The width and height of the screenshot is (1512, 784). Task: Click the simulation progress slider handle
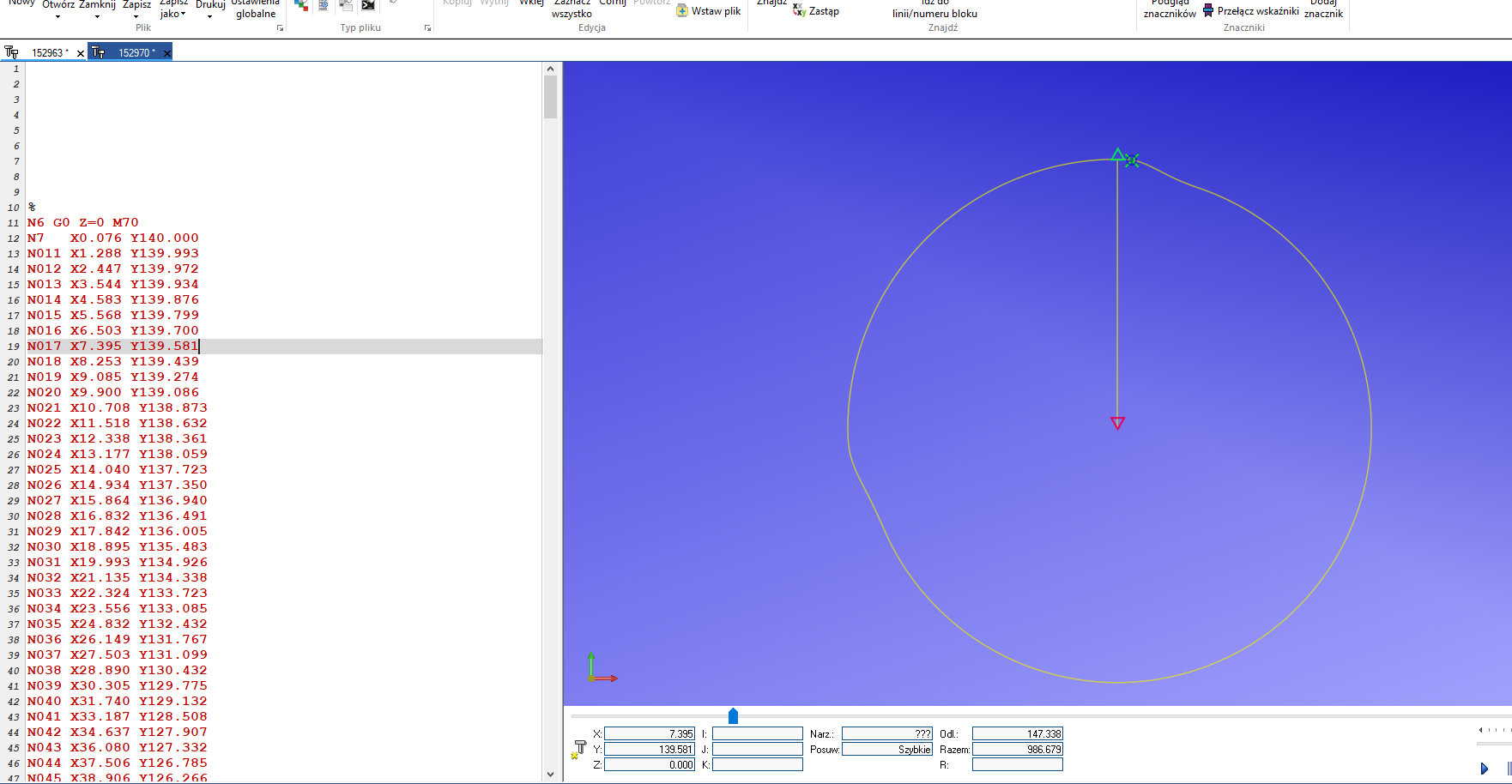[733, 715]
